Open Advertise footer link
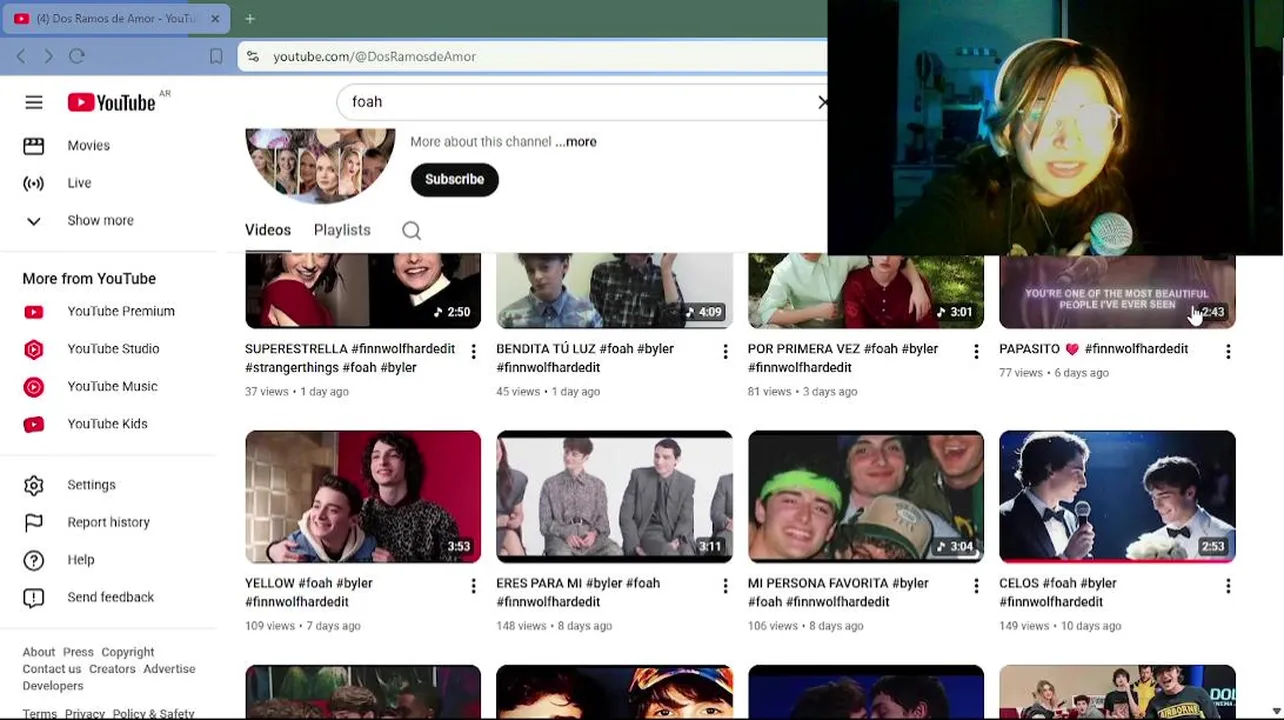1284x720 pixels. click(x=169, y=669)
